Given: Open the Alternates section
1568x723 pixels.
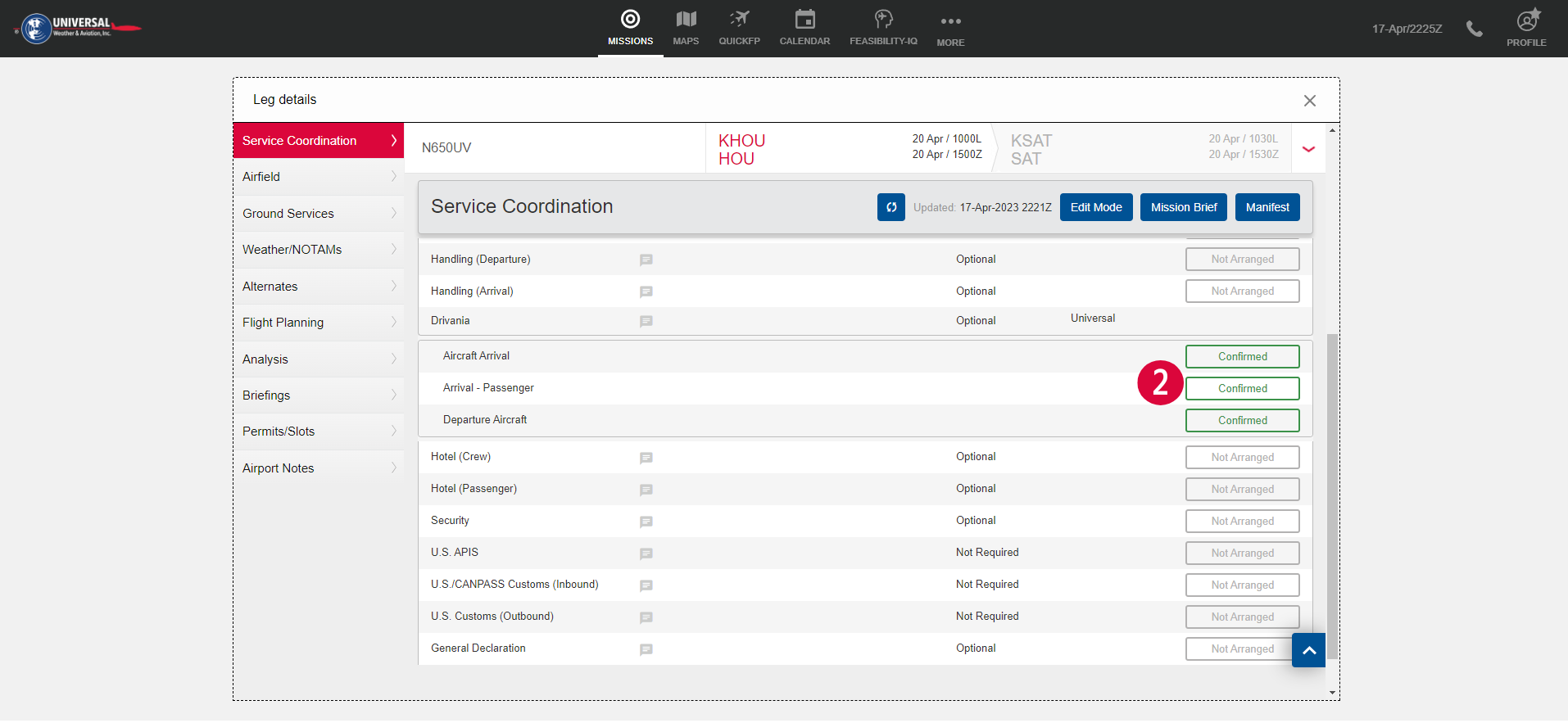Looking at the screenshot, I should pyautogui.click(x=319, y=287).
